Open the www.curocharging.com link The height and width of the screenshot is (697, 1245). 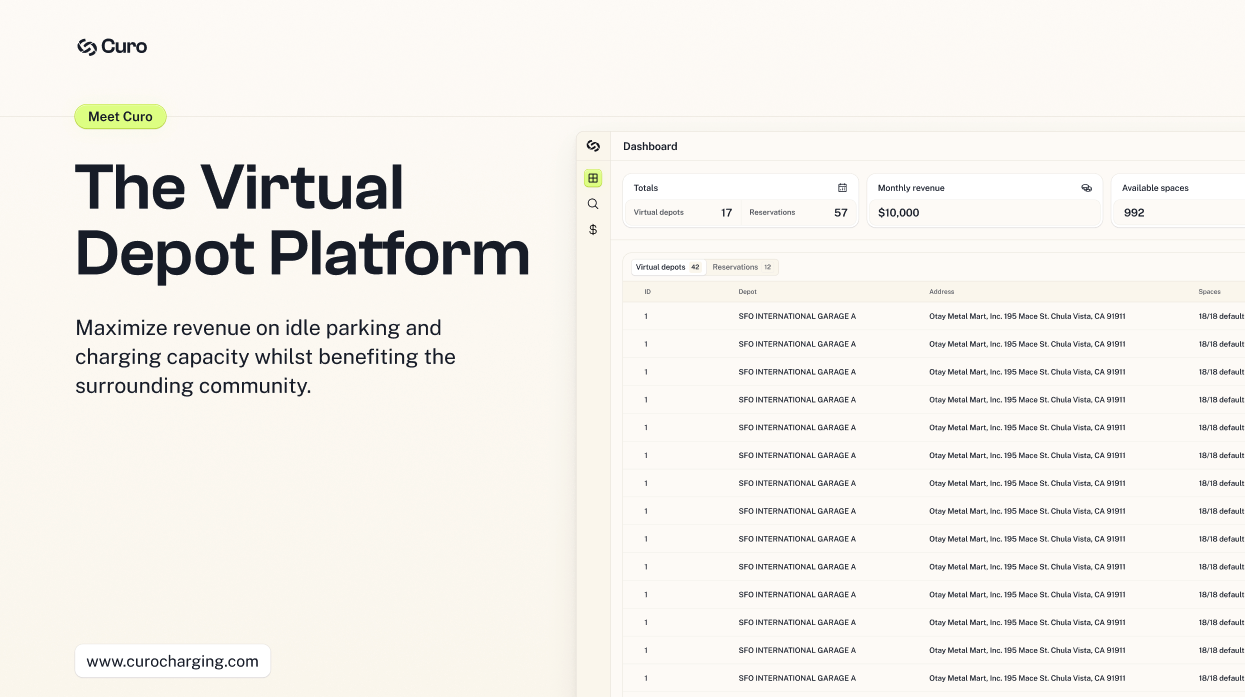click(x=172, y=661)
